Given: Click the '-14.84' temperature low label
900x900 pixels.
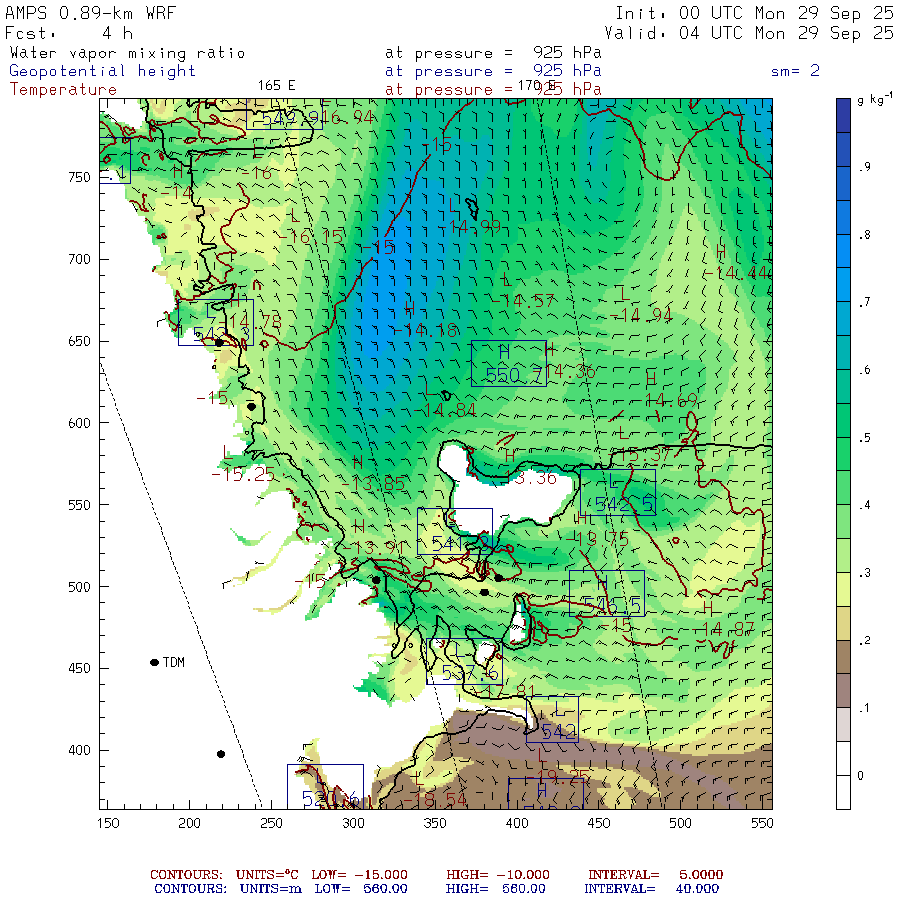Looking at the screenshot, I should pos(445,410).
